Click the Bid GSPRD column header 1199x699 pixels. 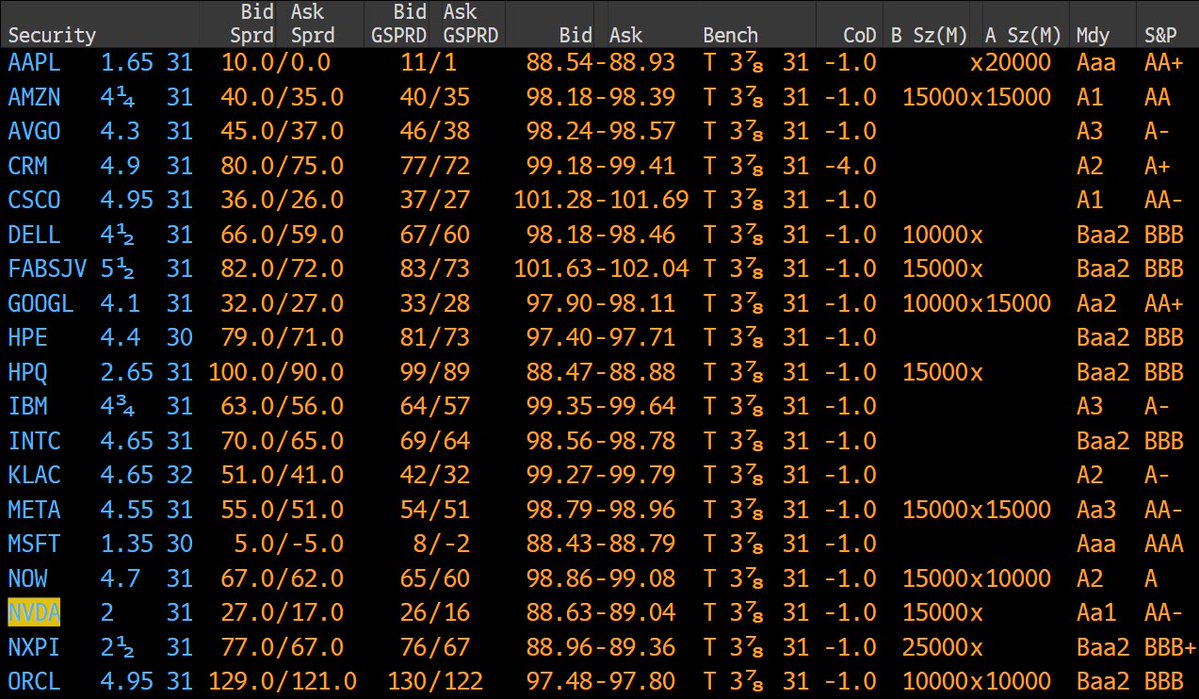click(398, 24)
